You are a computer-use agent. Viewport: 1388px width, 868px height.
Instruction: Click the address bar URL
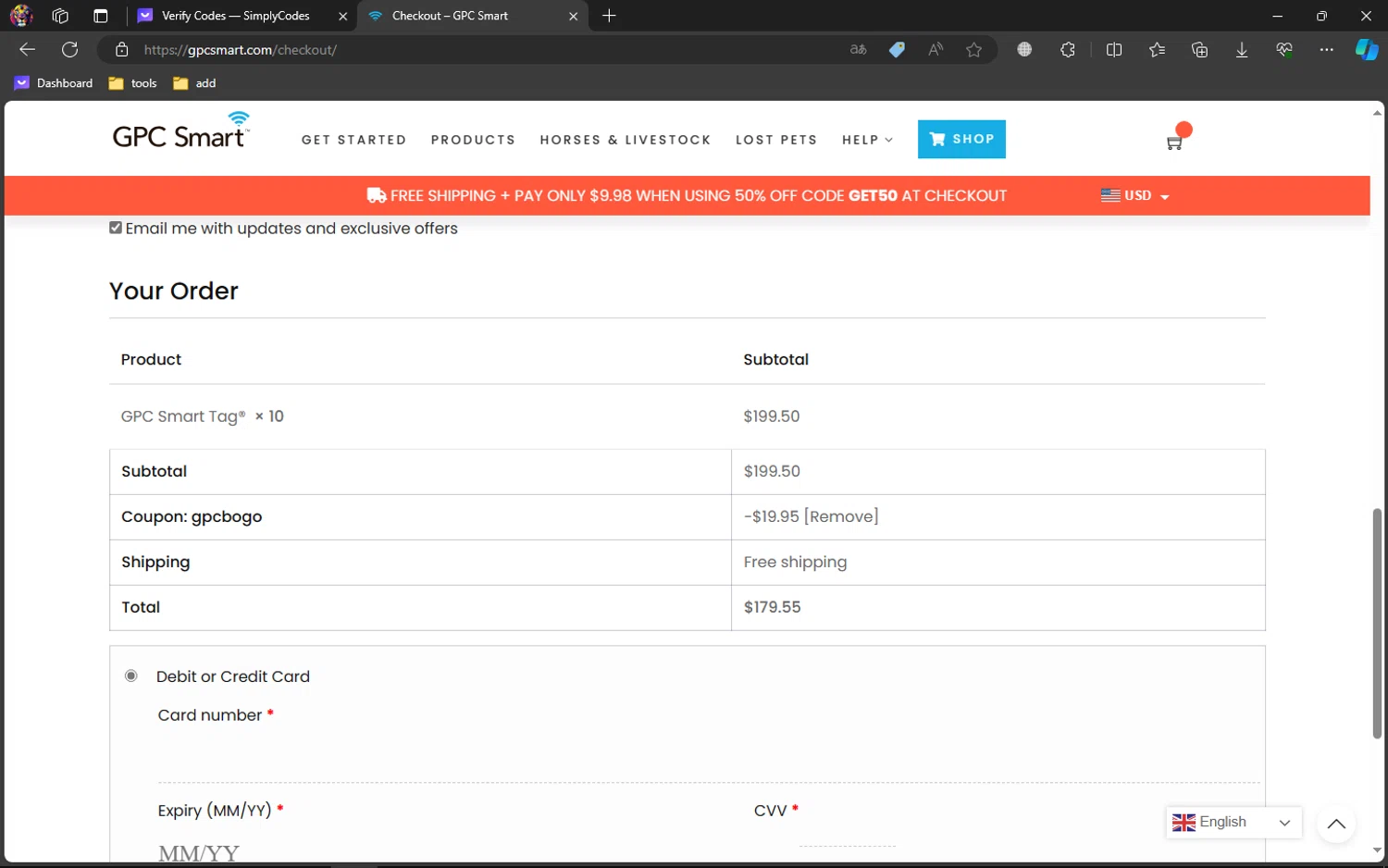pos(240,50)
